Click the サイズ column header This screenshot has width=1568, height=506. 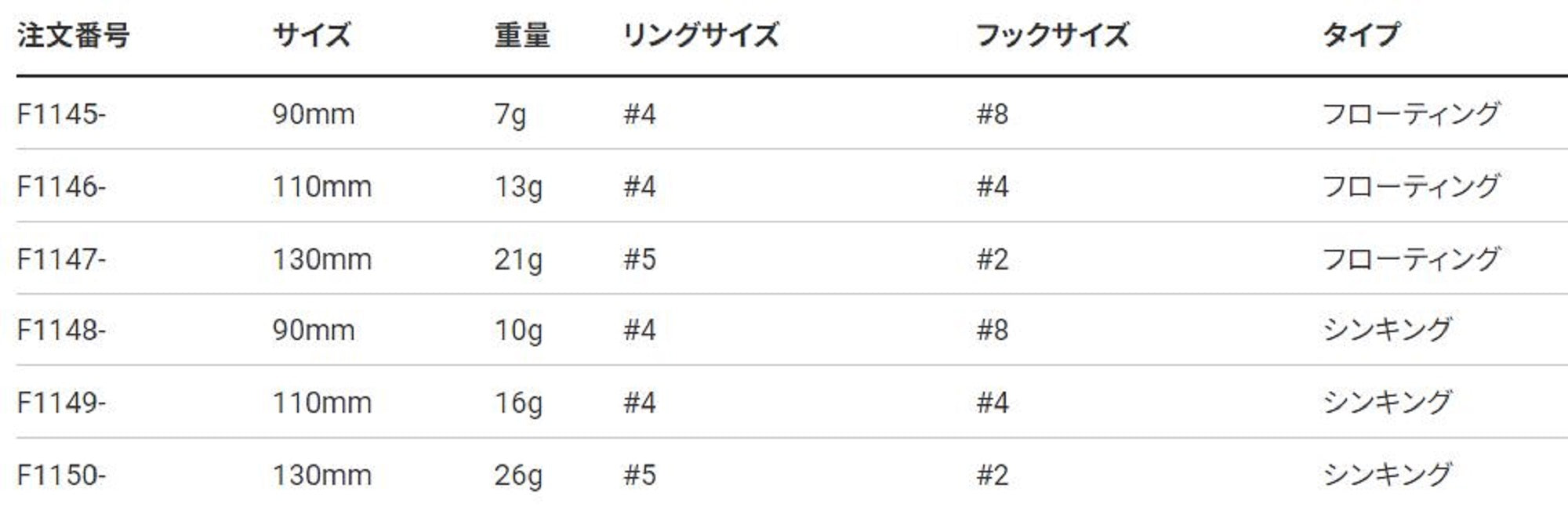point(311,35)
